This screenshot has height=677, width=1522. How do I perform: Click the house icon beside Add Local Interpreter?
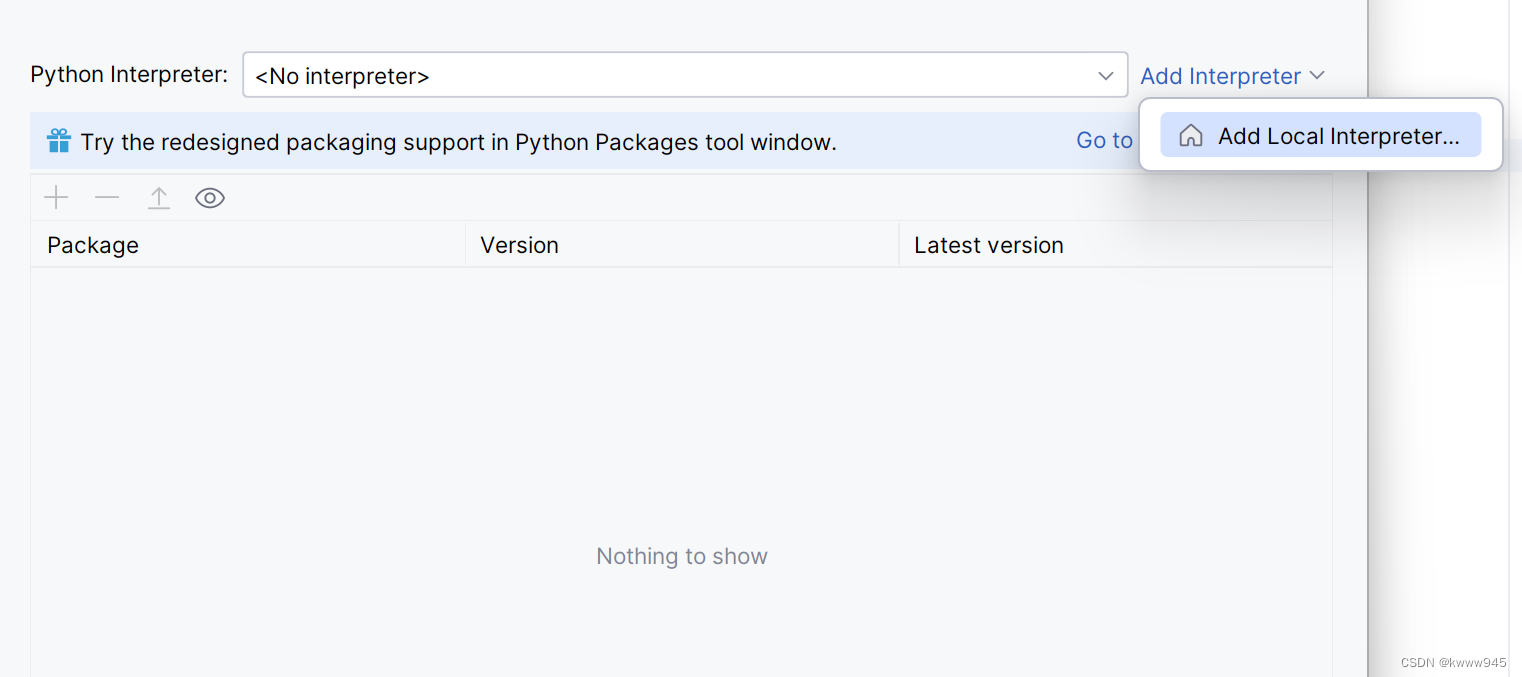(1191, 136)
